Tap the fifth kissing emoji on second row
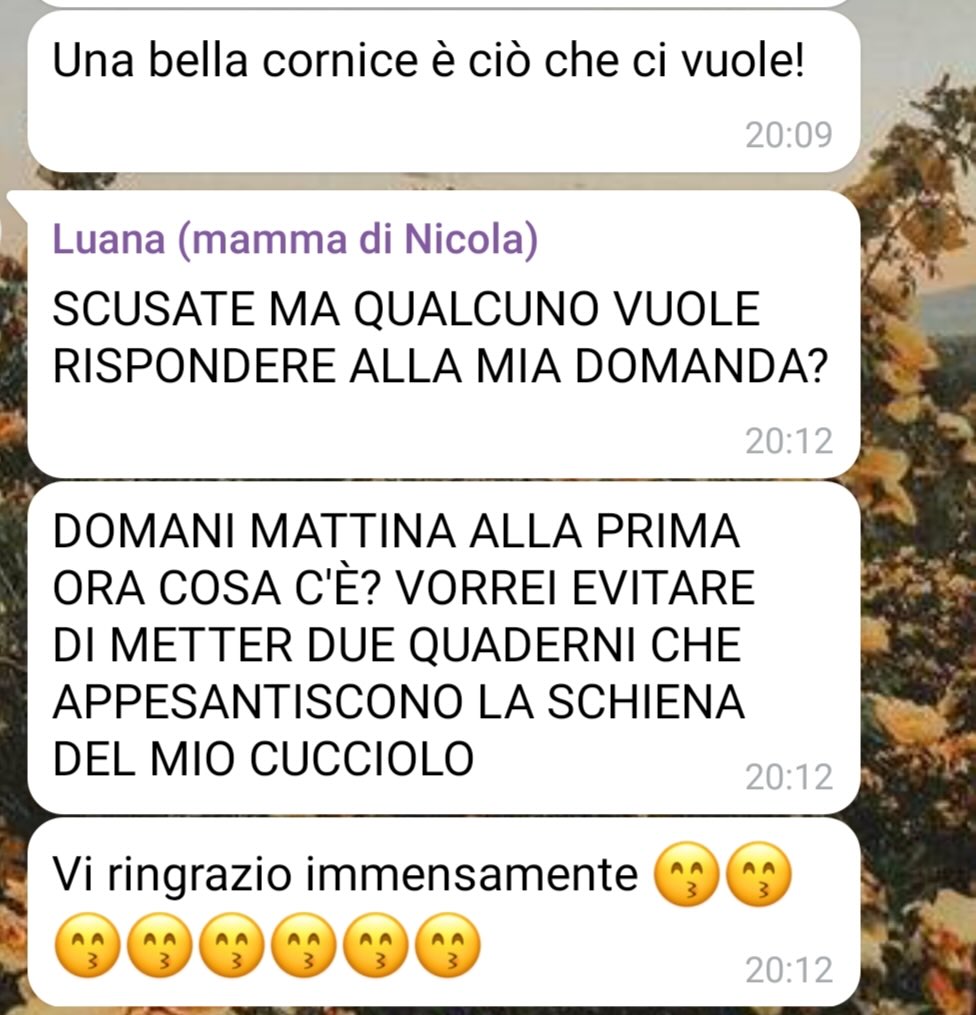976x1015 pixels. (375, 945)
